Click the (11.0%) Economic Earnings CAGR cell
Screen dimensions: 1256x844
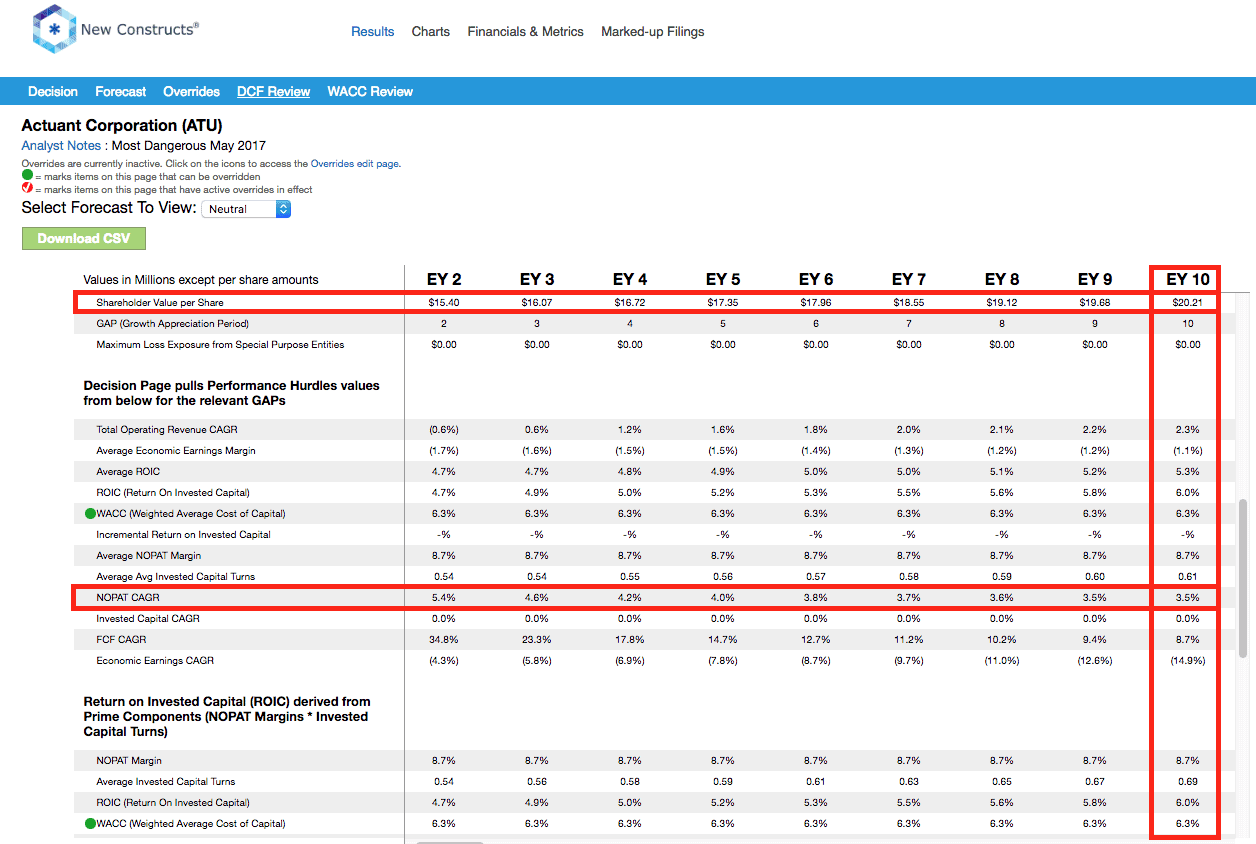point(1002,661)
